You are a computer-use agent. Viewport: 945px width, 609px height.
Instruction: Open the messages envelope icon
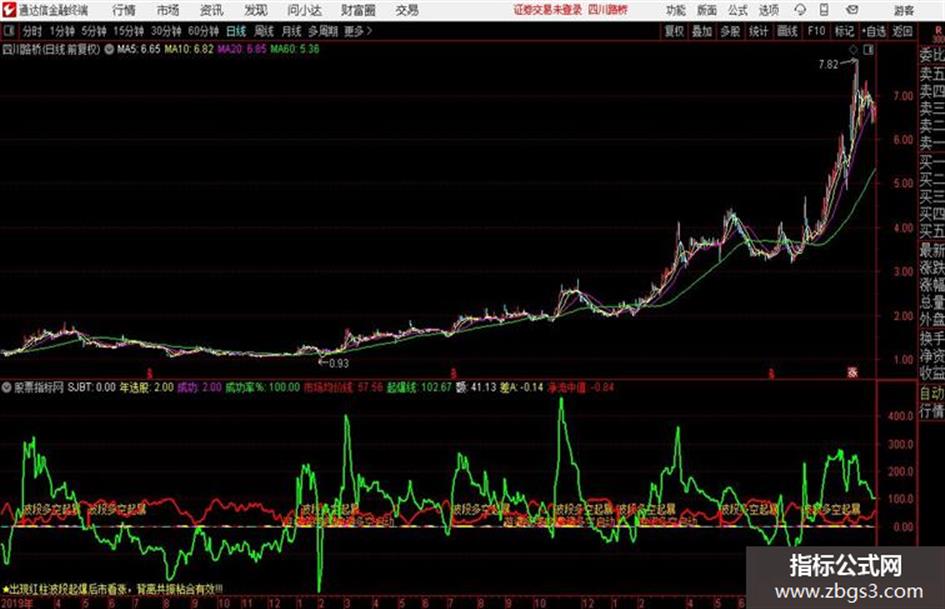(x=852, y=10)
